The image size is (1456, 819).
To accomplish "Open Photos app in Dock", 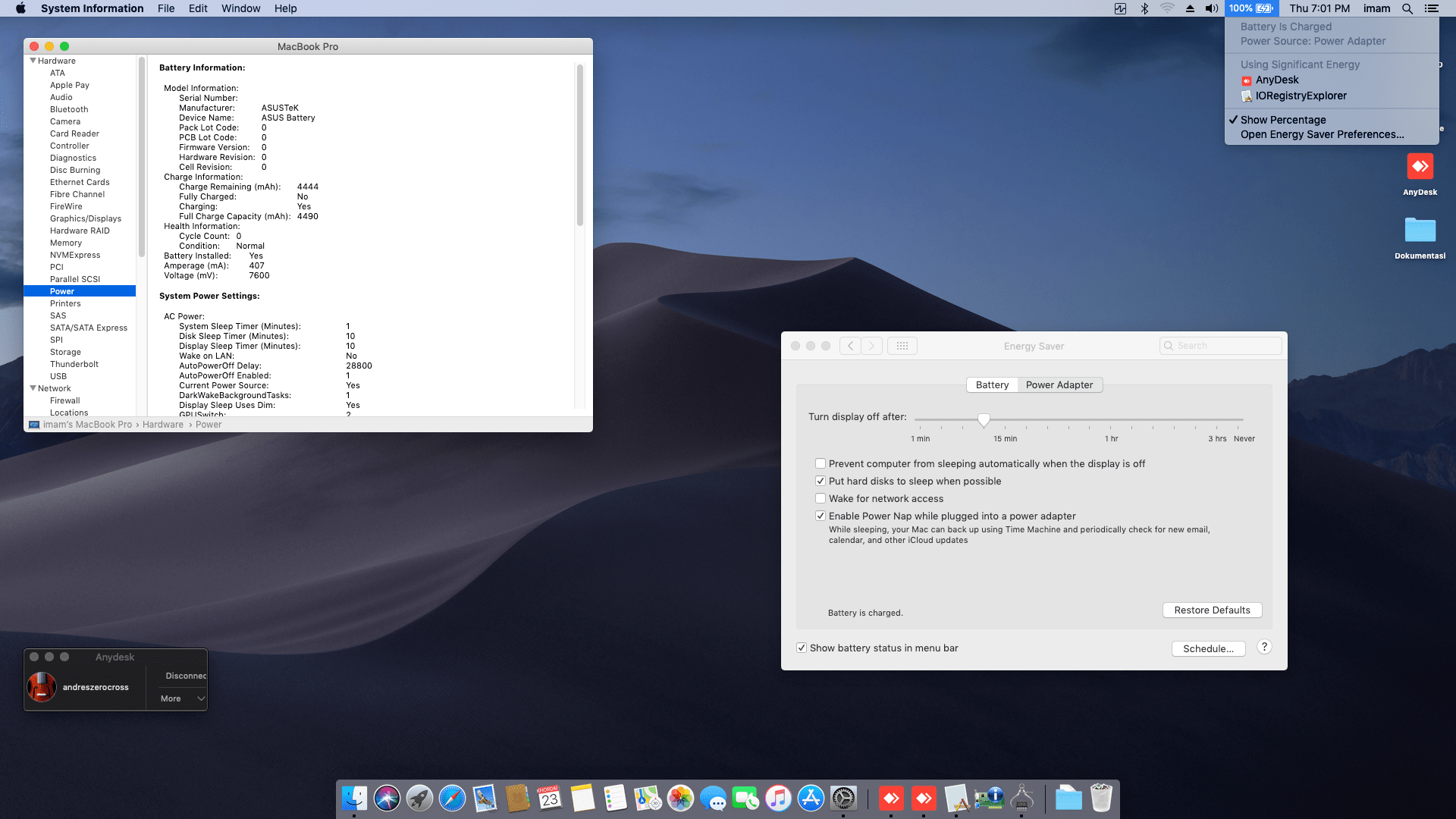I will coord(680,798).
